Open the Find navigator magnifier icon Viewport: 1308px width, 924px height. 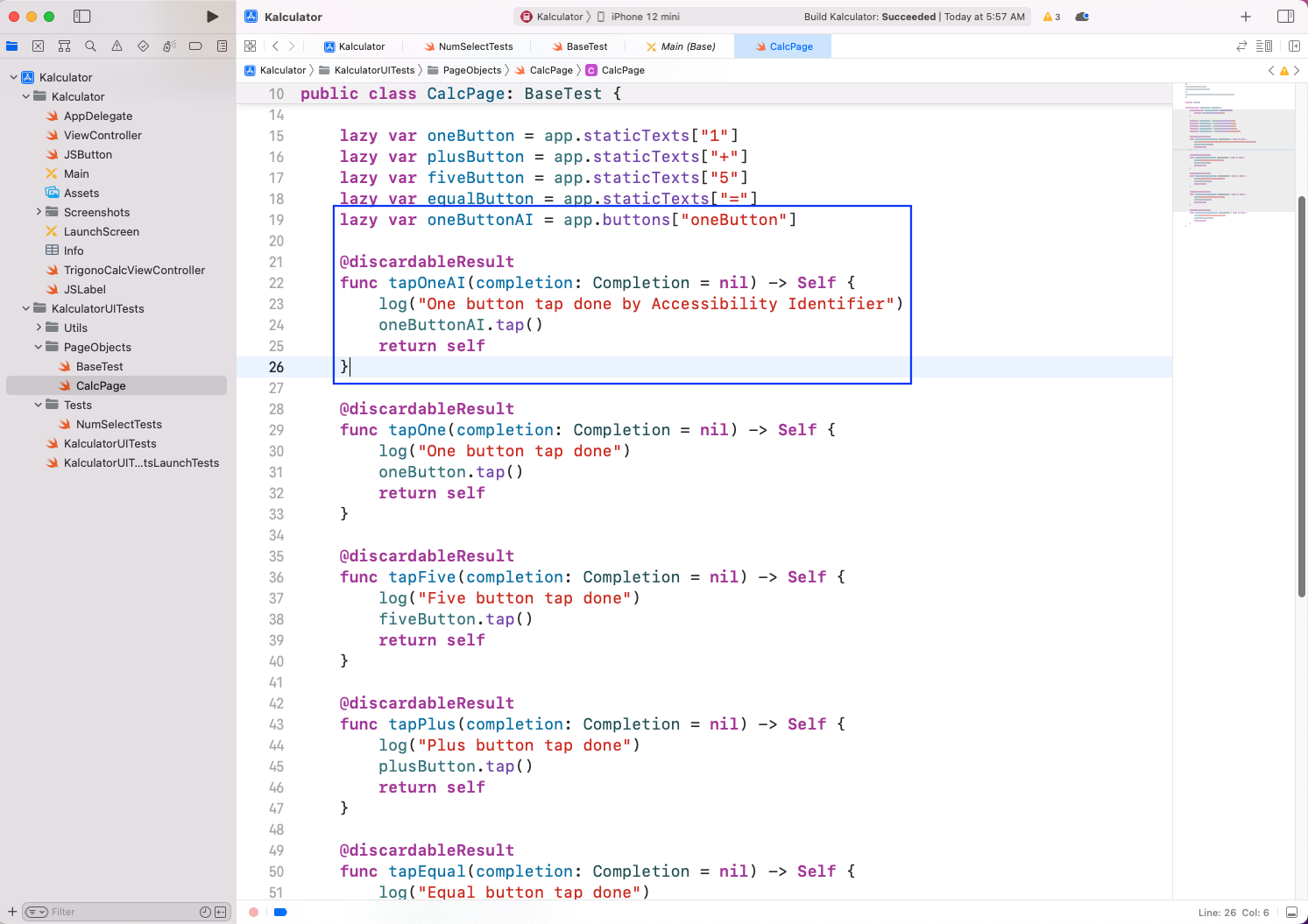[x=90, y=46]
